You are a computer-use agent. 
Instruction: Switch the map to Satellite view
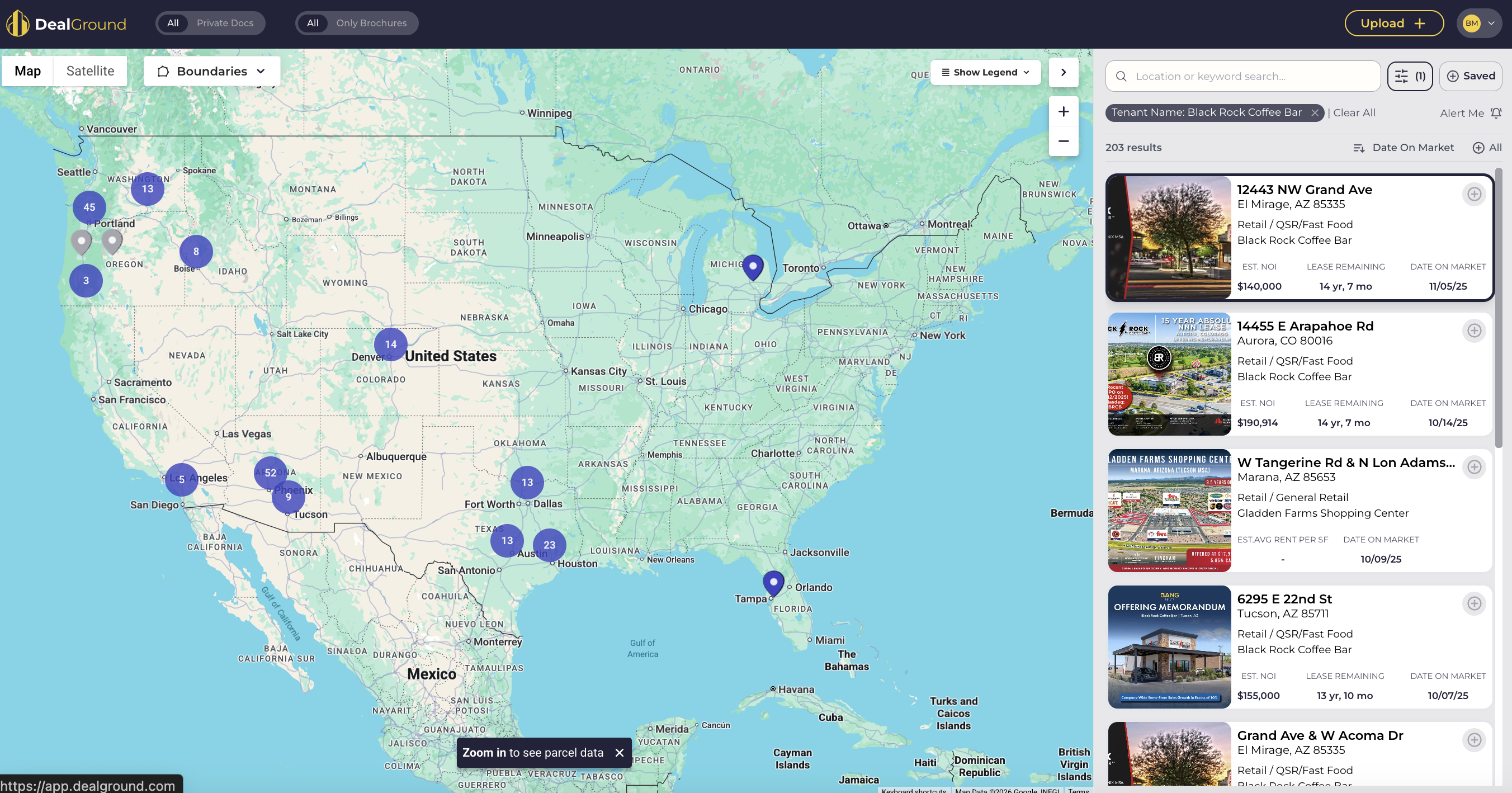[90, 71]
